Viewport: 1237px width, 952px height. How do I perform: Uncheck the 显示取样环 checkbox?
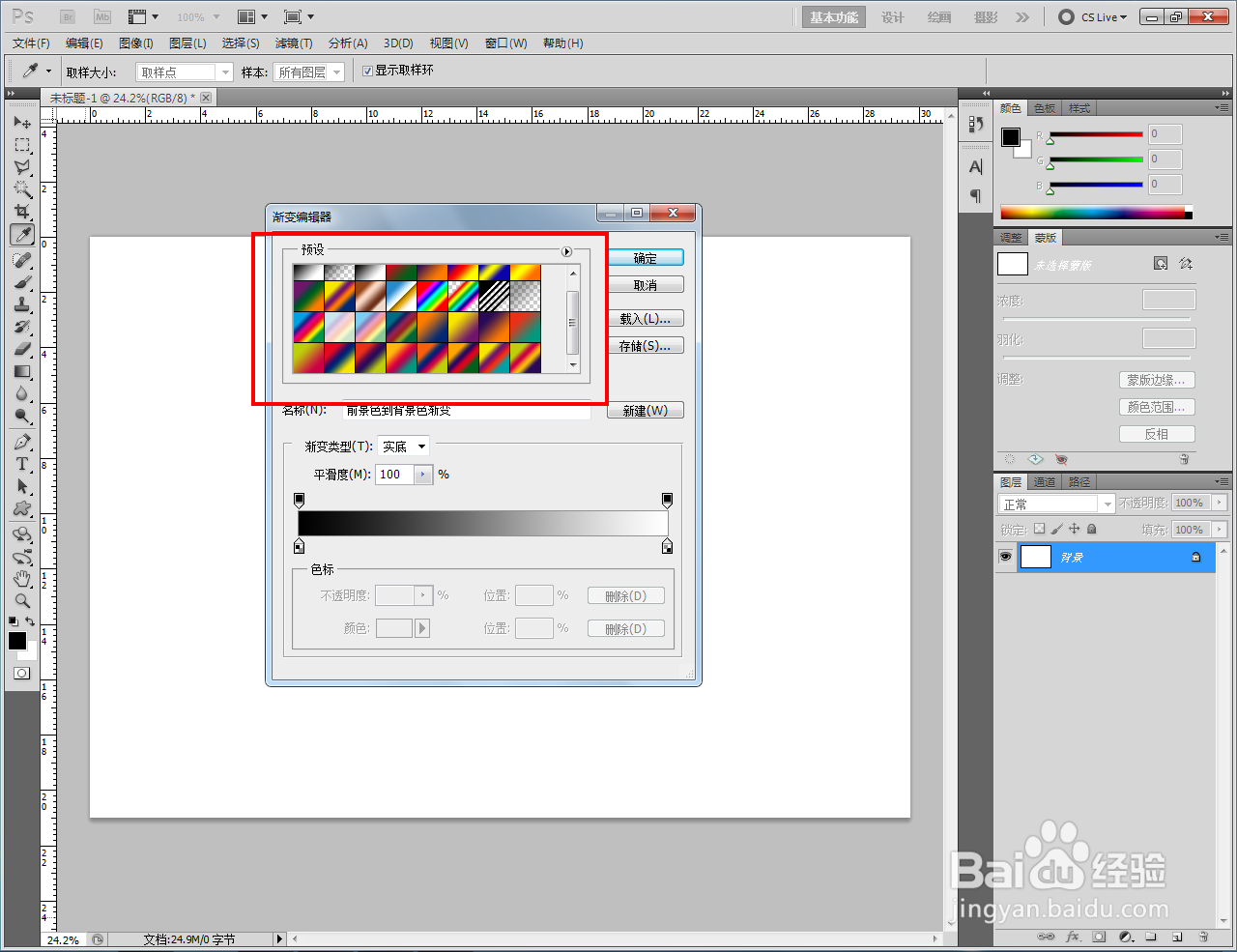(x=367, y=71)
